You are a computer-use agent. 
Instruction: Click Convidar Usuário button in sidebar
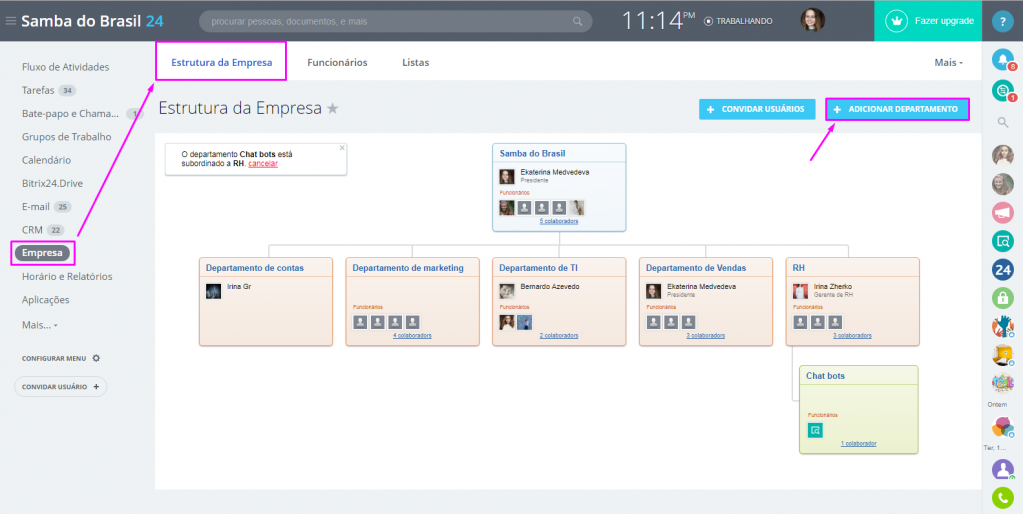click(61, 387)
